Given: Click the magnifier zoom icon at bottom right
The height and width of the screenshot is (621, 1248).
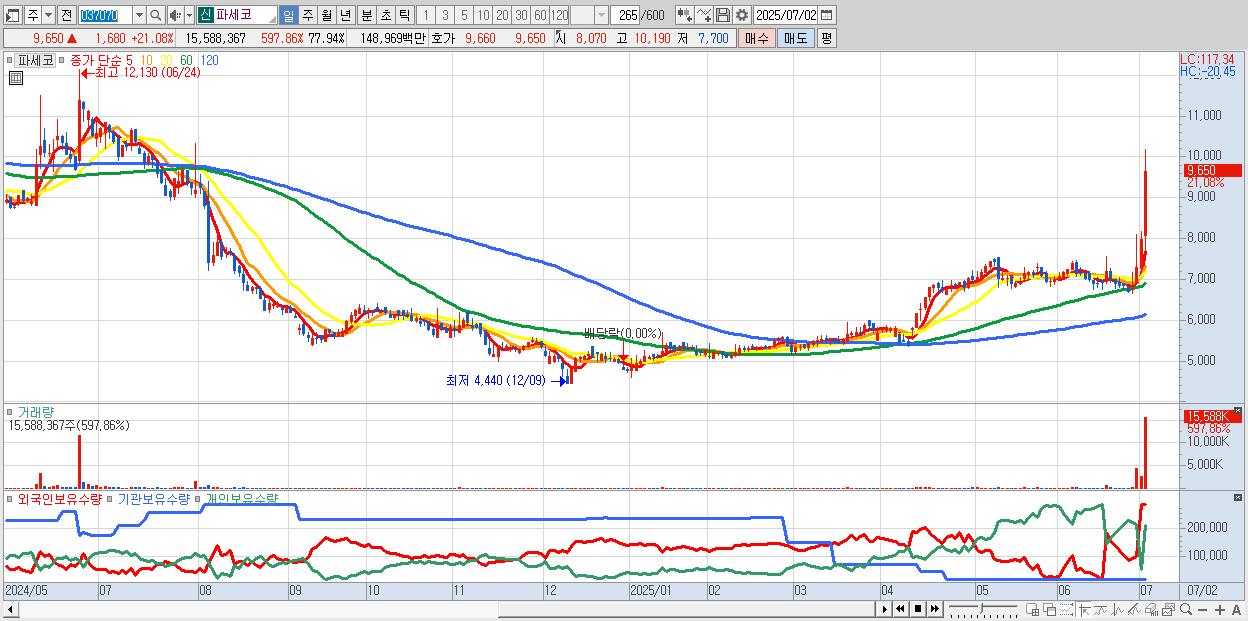Looking at the screenshot, I should [1186, 609].
